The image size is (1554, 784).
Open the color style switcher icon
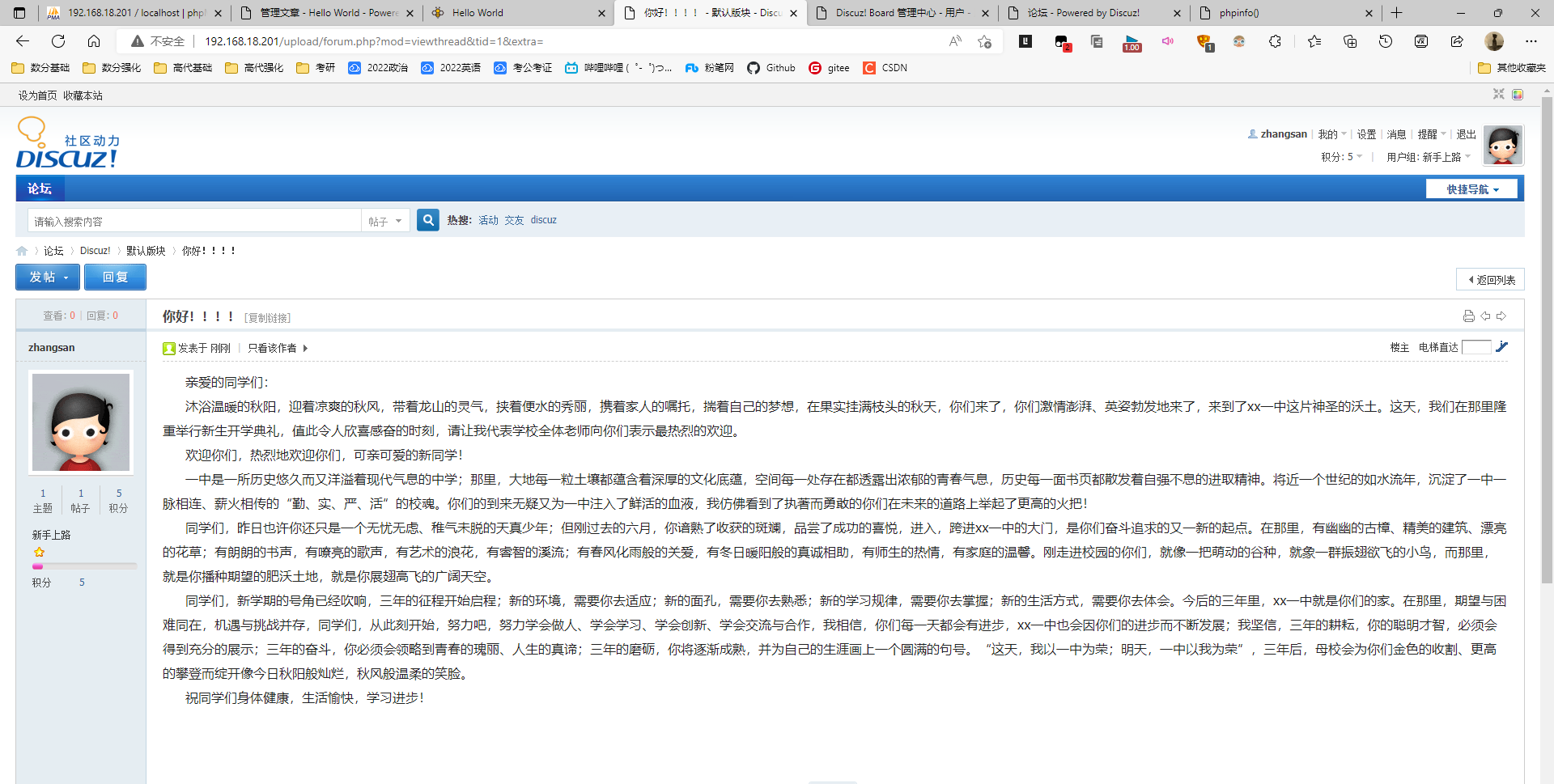click(x=1518, y=95)
